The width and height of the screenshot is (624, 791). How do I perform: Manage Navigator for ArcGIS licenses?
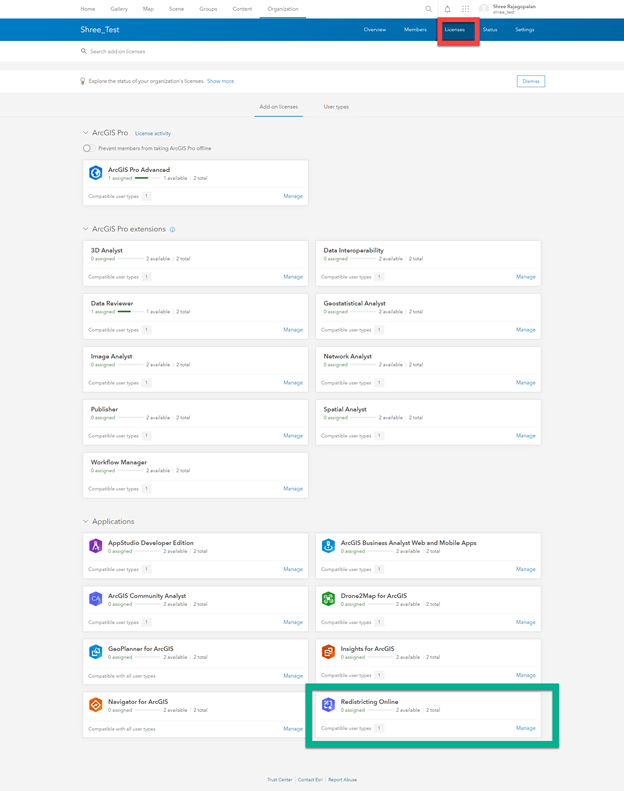pyautogui.click(x=293, y=729)
